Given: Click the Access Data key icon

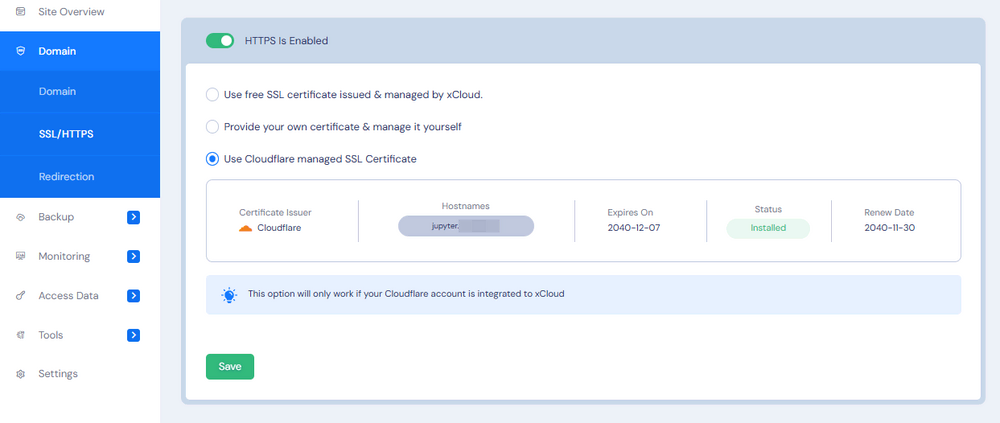Looking at the screenshot, I should coord(20,296).
